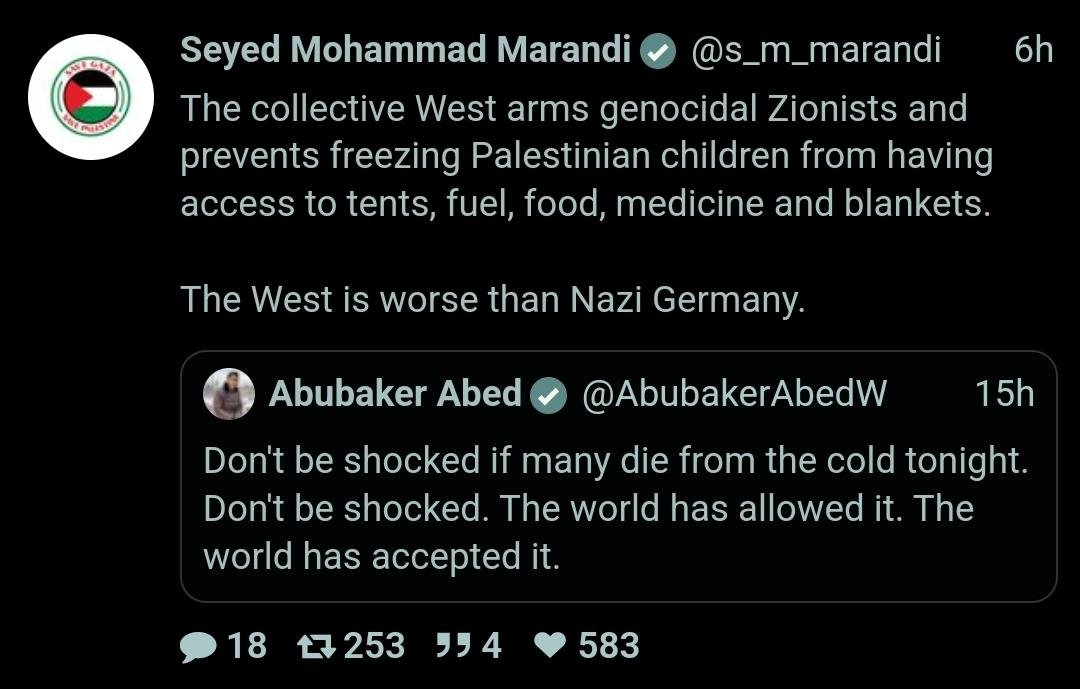Click the reply speech bubble icon

(198, 646)
